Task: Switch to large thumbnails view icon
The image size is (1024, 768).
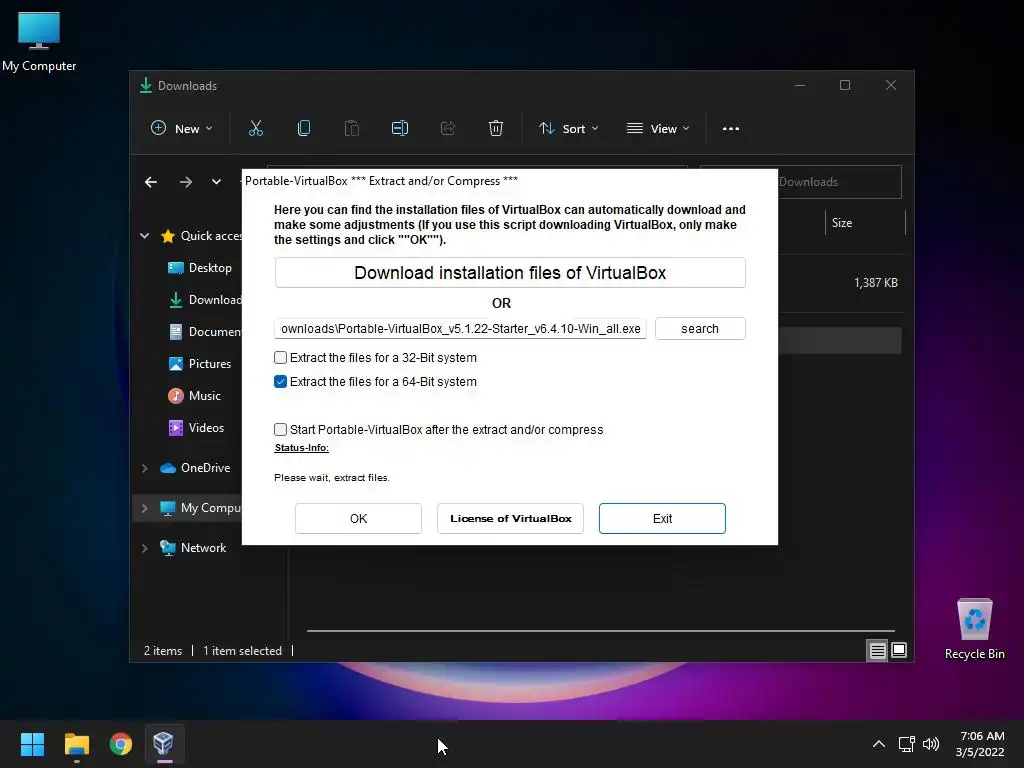Action: point(899,650)
